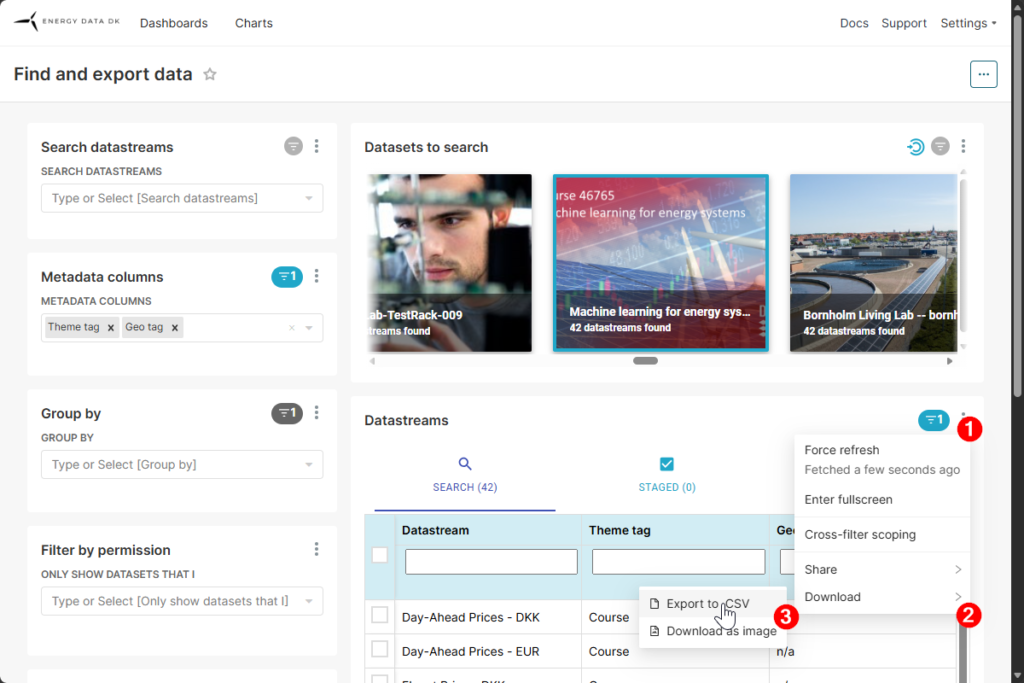1024x683 pixels.
Task: Open Datasets to search kebab menu
Action: (x=963, y=146)
